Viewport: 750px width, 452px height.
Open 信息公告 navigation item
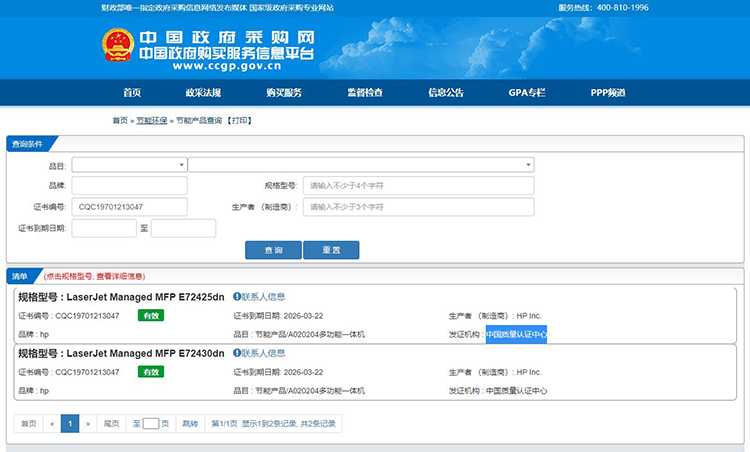tap(446, 92)
